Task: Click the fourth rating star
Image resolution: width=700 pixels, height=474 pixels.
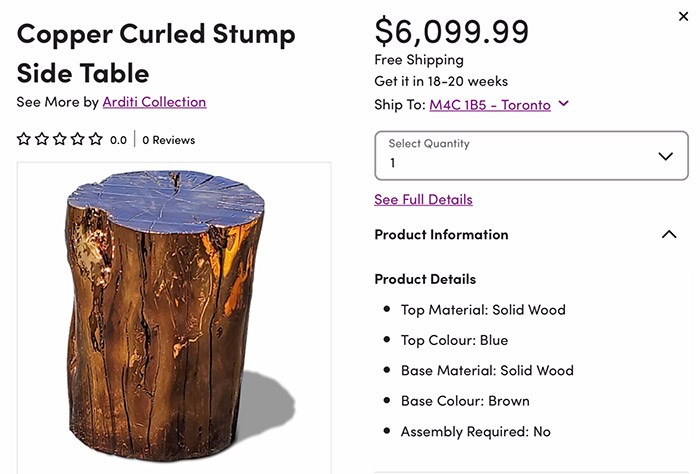Action: pos(78,140)
